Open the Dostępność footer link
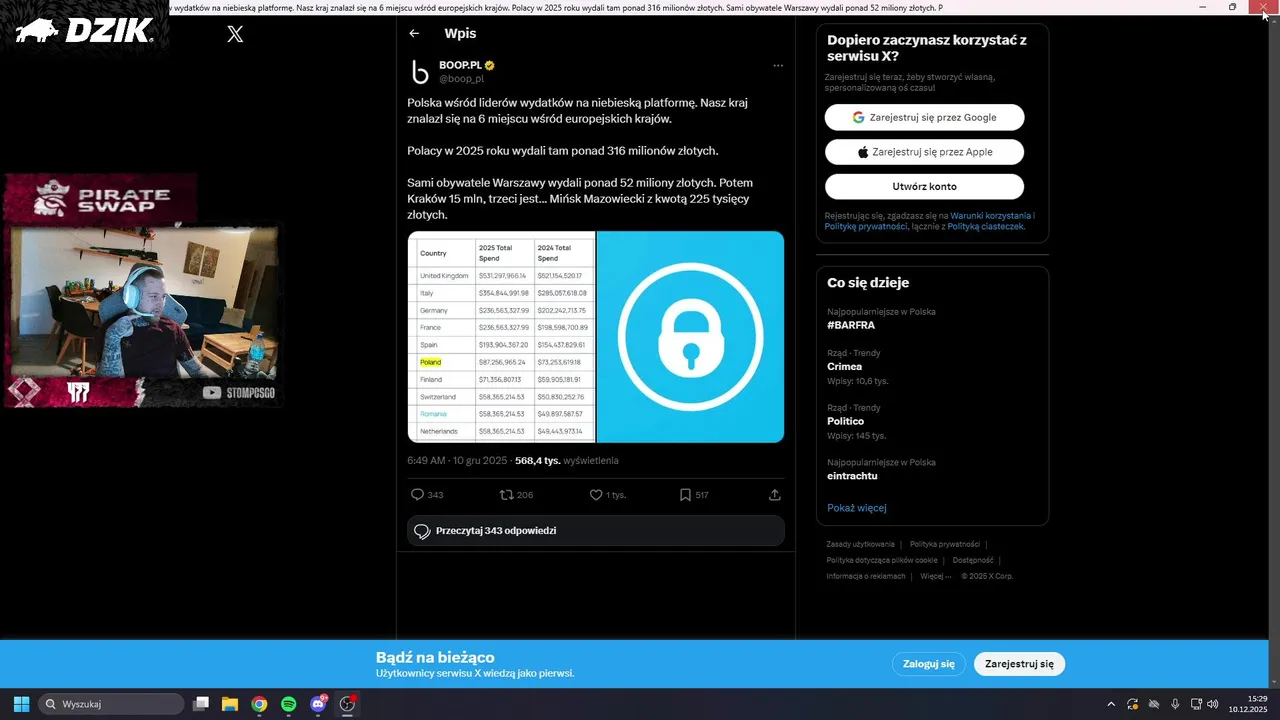Screen dimensions: 1280x720 pyautogui.click(x=972, y=560)
